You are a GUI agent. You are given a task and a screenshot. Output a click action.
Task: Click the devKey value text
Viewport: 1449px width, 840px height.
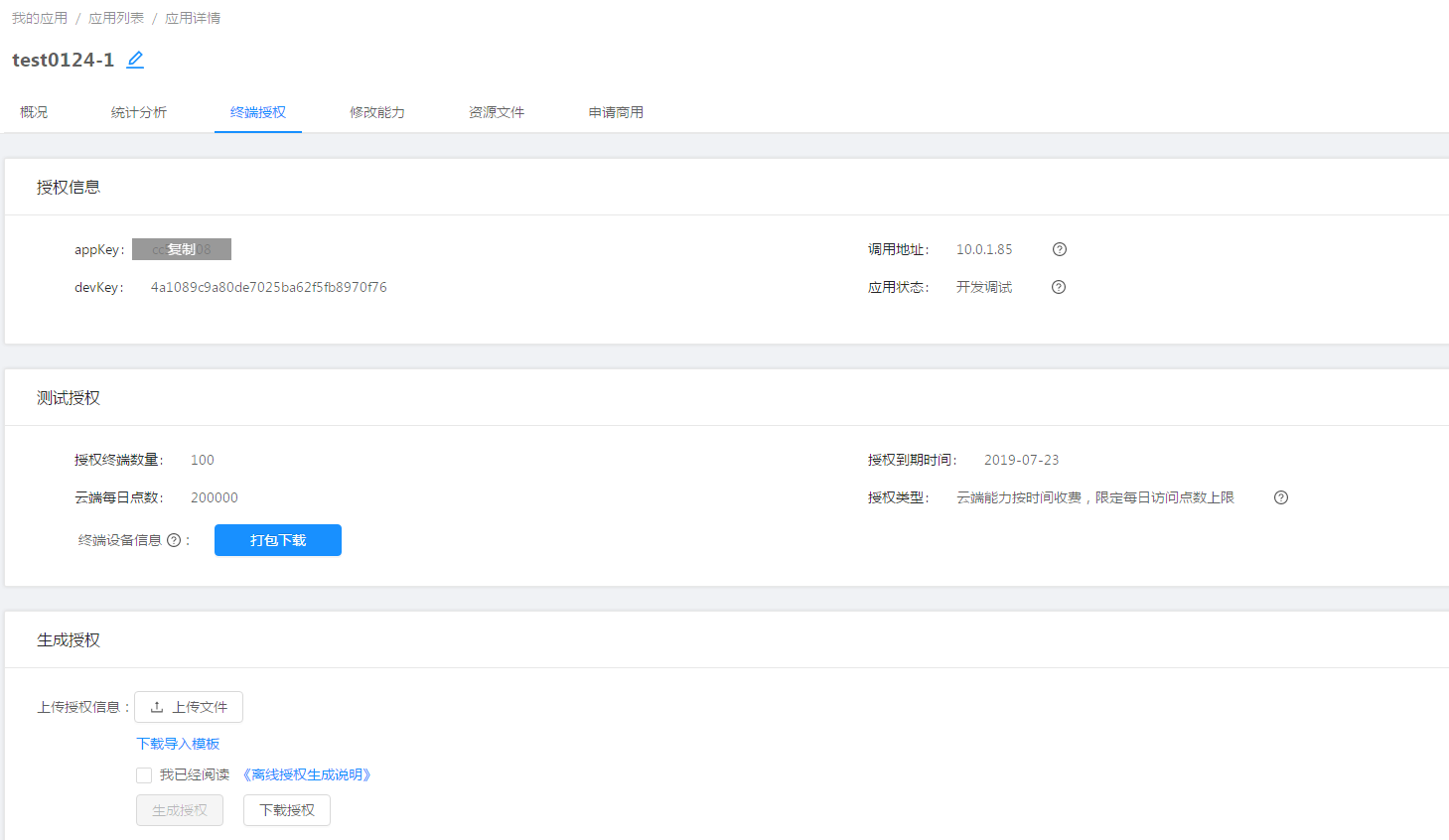tap(268, 287)
